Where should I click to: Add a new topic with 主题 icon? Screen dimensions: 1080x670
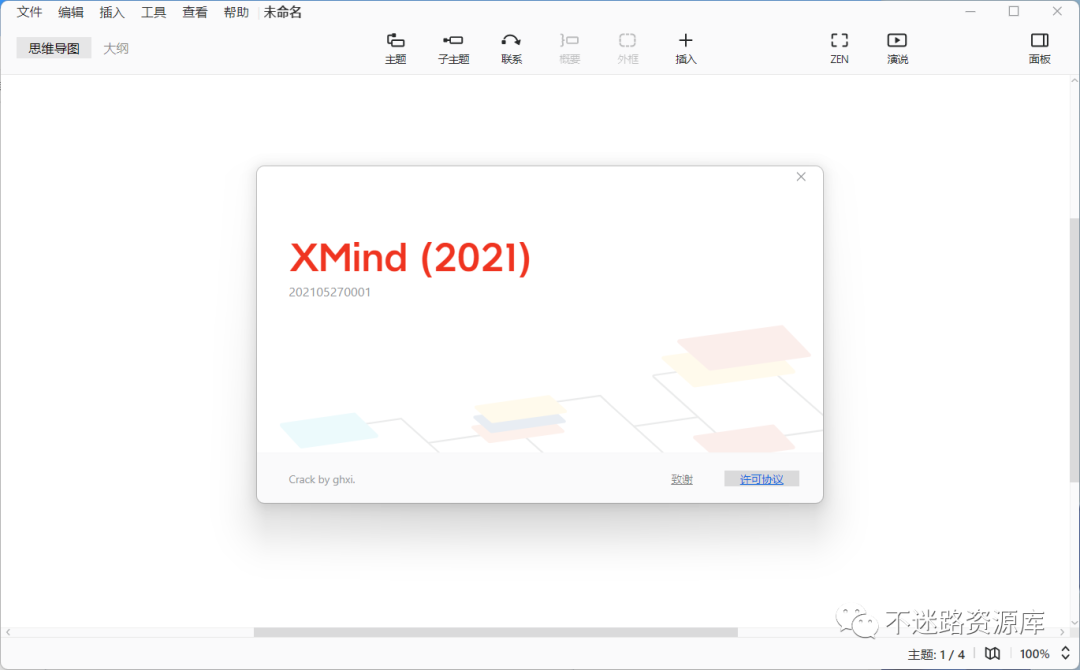(x=395, y=48)
